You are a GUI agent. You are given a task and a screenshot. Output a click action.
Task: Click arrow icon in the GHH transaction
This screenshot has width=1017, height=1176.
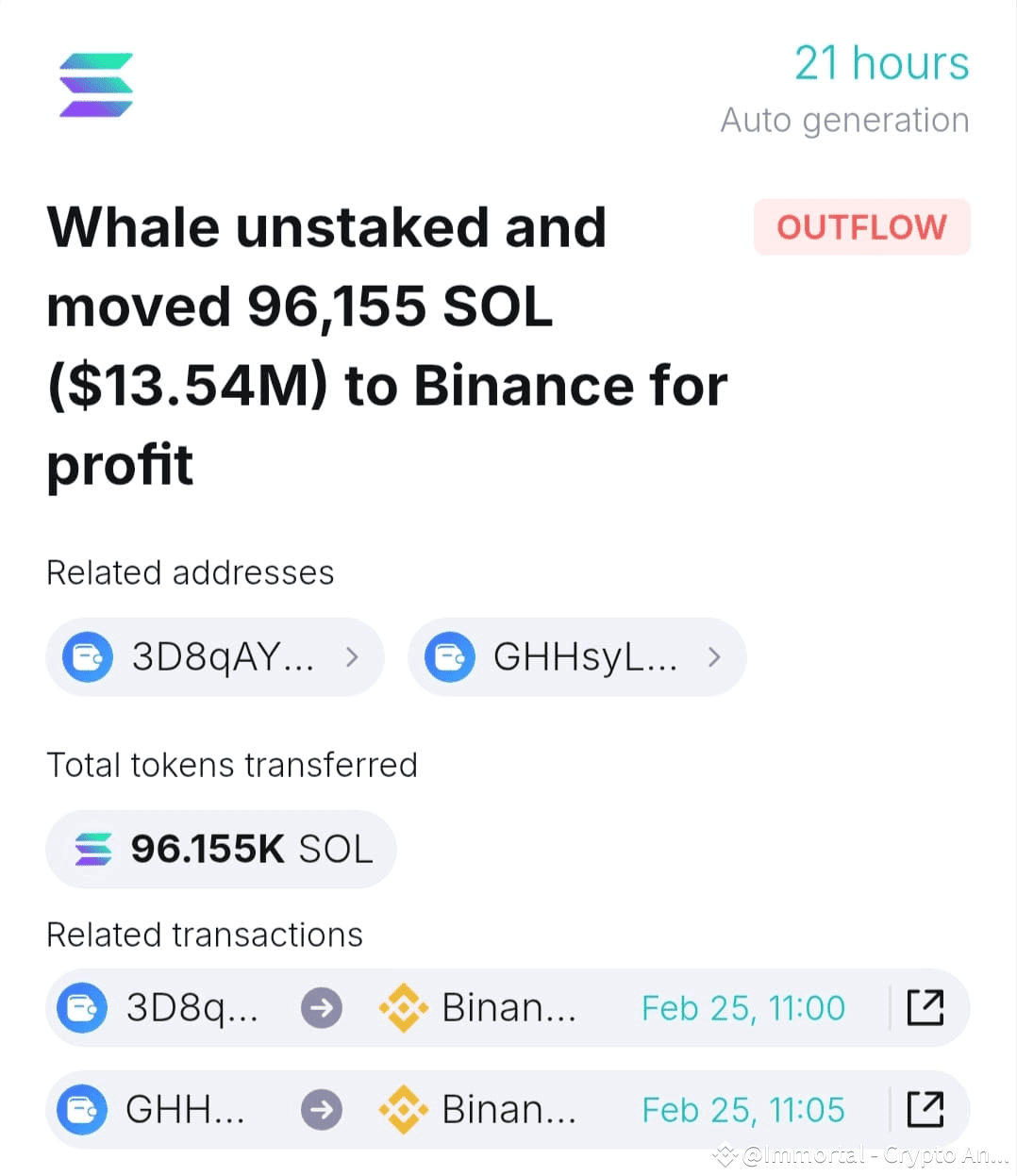coord(322,1109)
